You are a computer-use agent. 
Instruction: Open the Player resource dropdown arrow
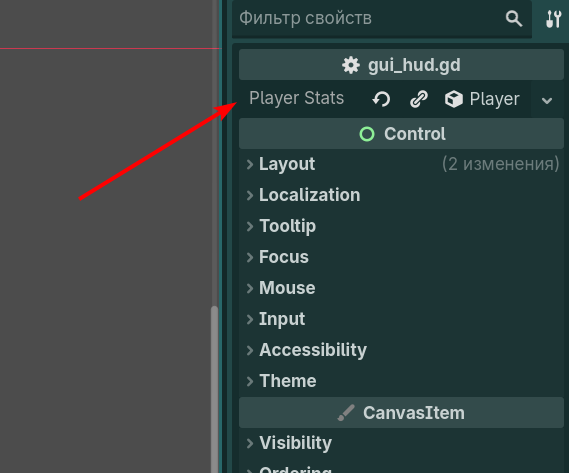(x=547, y=100)
